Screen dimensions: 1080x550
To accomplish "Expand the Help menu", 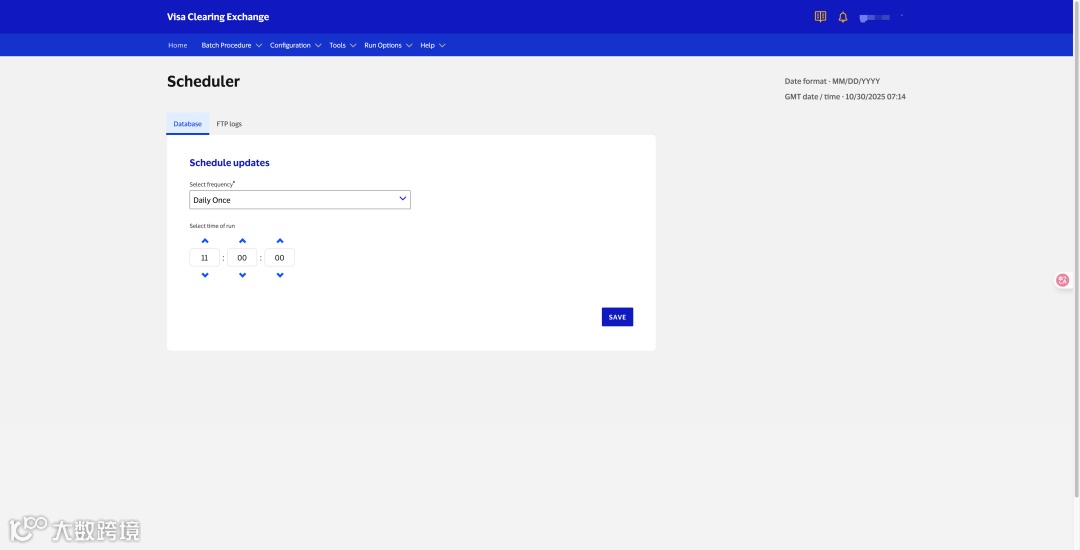I will (433, 45).
